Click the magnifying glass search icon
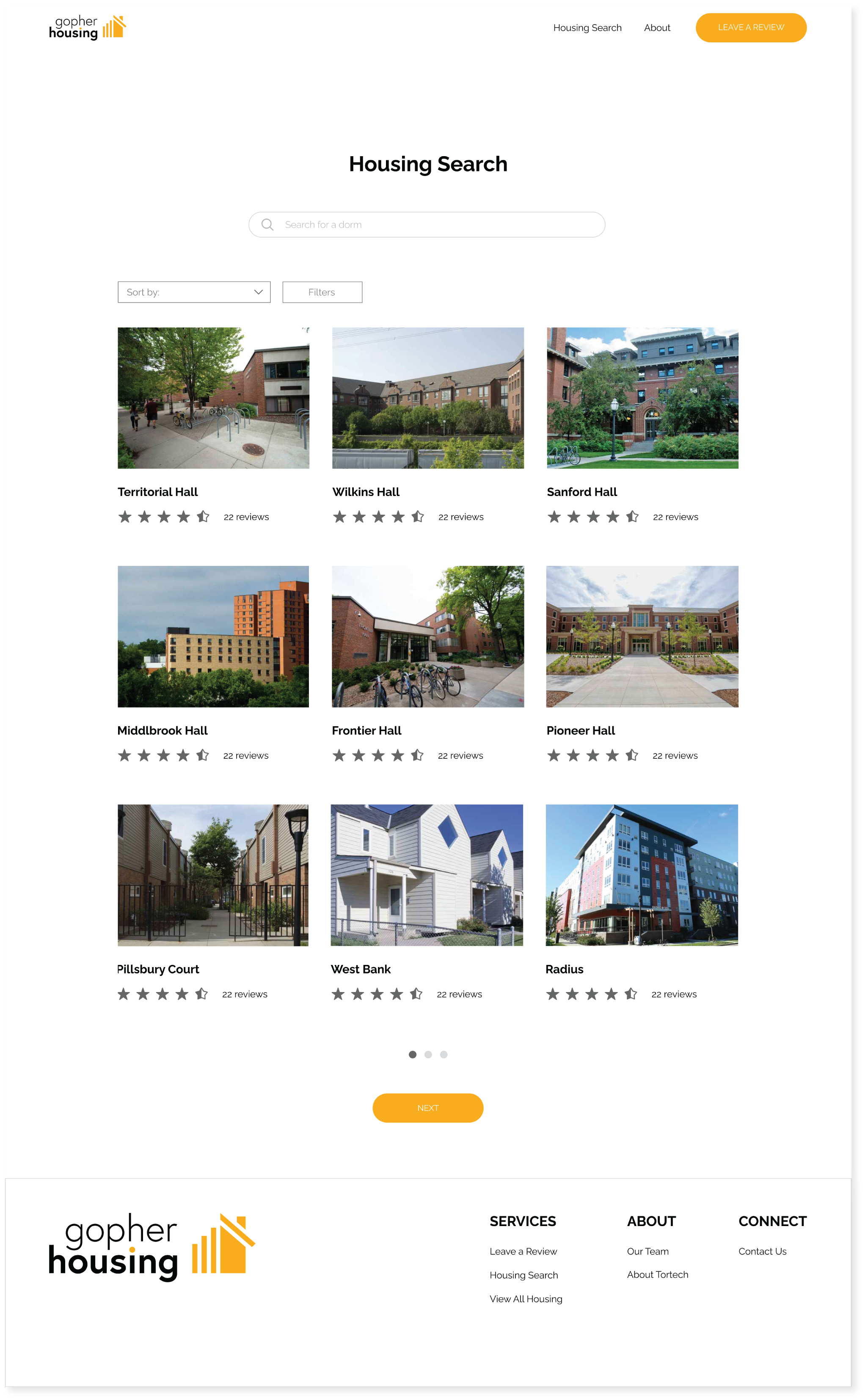The height and width of the screenshot is (1400, 865). click(x=267, y=225)
